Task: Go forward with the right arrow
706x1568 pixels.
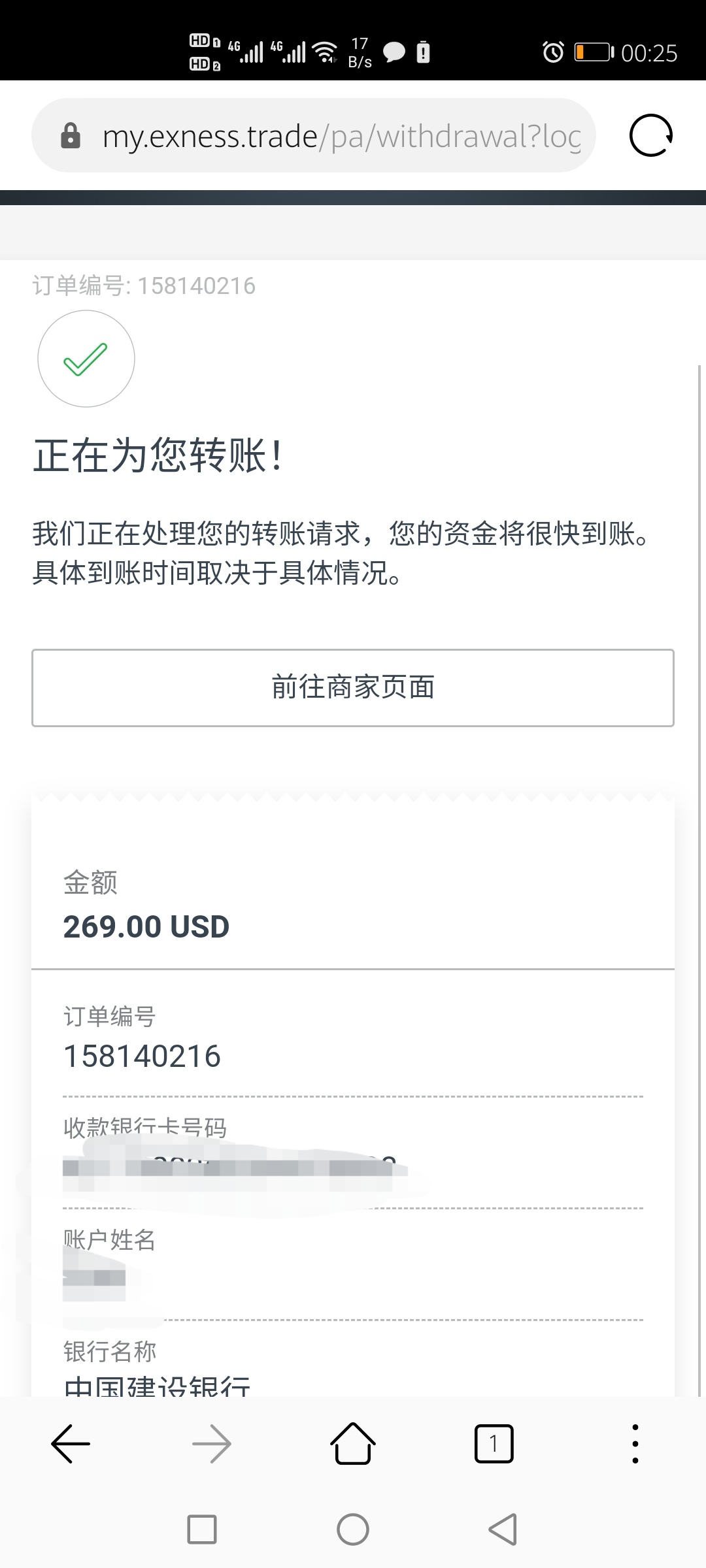Action: coord(212,1443)
